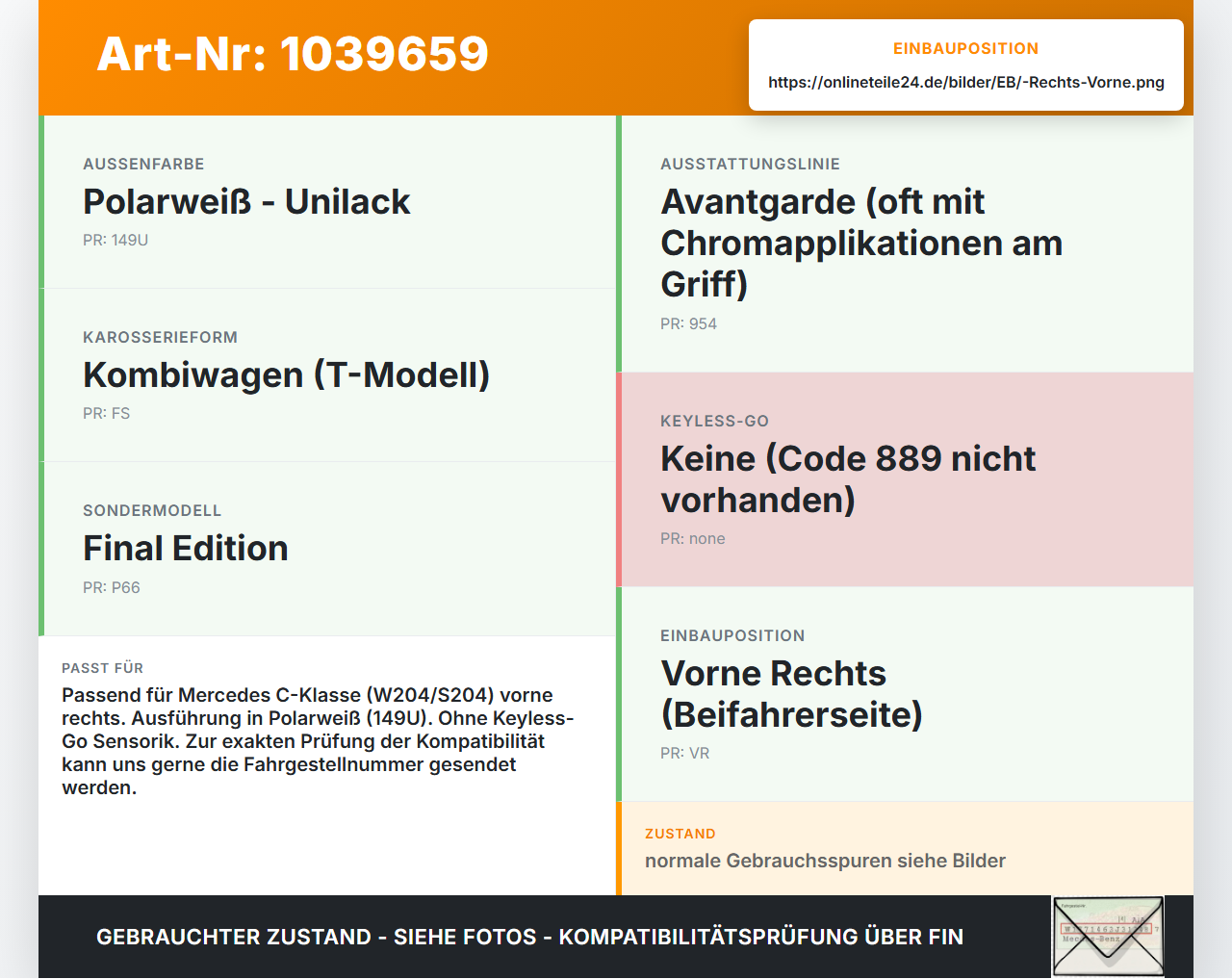Select the Polarweiß - Unilack value
Screen dimensions: 1232x979
point(246,202)
